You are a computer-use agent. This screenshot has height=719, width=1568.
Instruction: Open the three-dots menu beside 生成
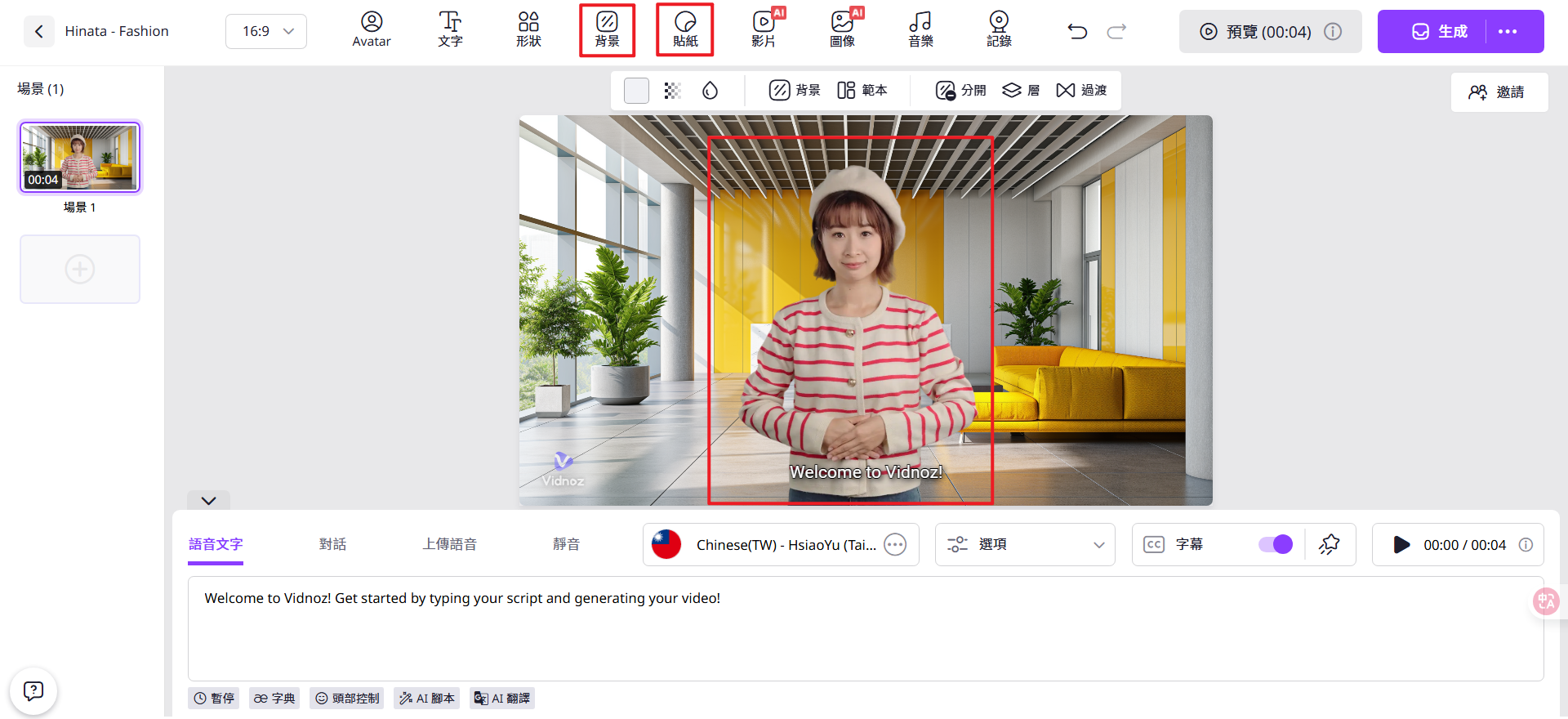[x=1508, y=31]
